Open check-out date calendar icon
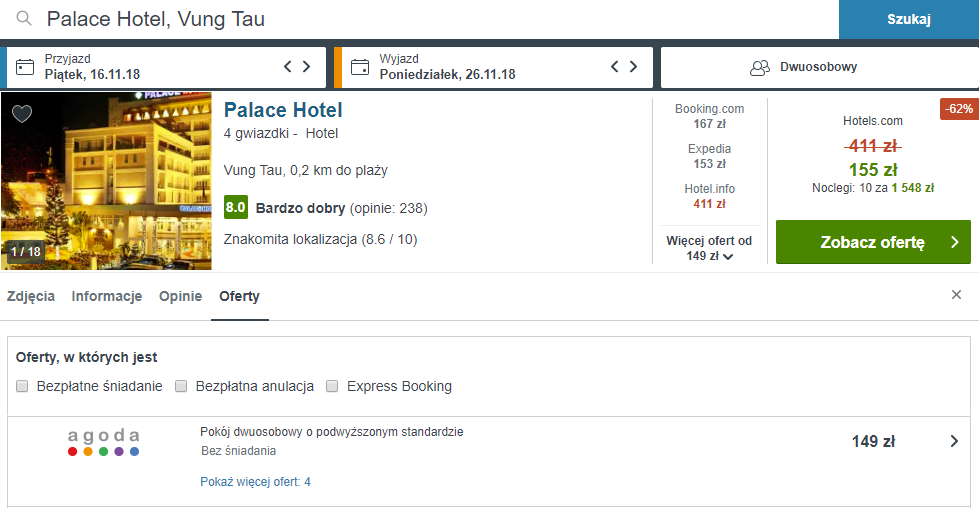979x508 pixels. click(360, 67)
